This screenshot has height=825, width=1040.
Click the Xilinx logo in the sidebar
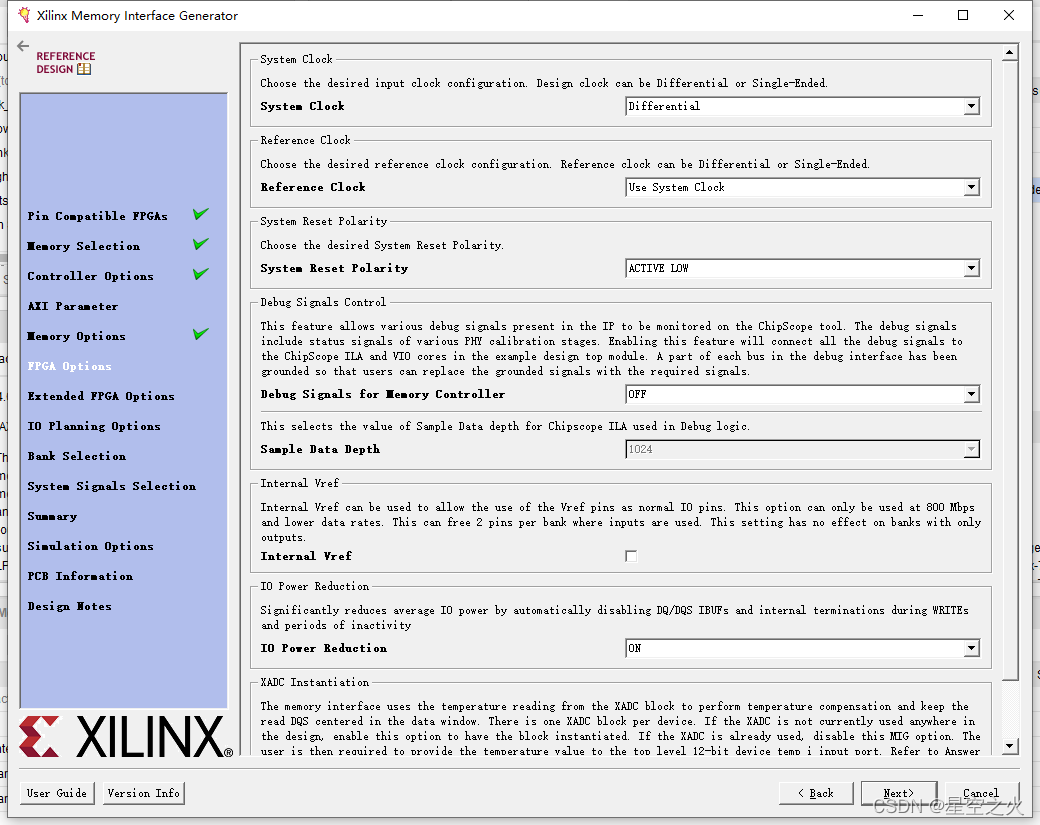pyautogui.click(x=126, y=736)
